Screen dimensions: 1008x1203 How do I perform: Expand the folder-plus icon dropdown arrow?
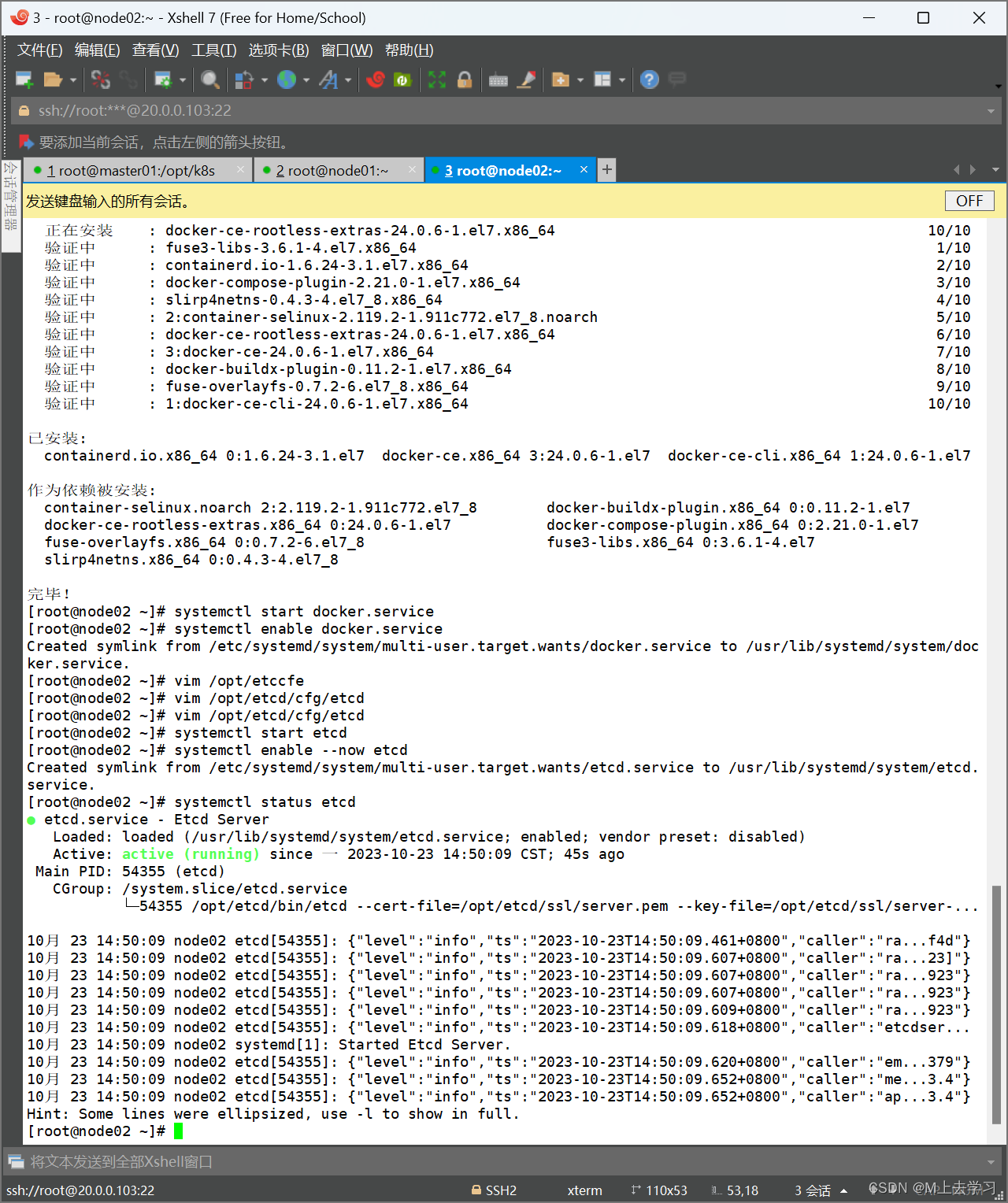coord(580,80)
